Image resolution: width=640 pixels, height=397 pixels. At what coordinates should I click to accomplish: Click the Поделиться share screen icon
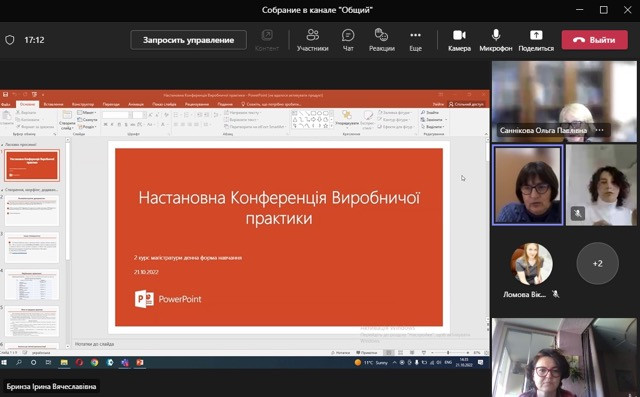536,40
